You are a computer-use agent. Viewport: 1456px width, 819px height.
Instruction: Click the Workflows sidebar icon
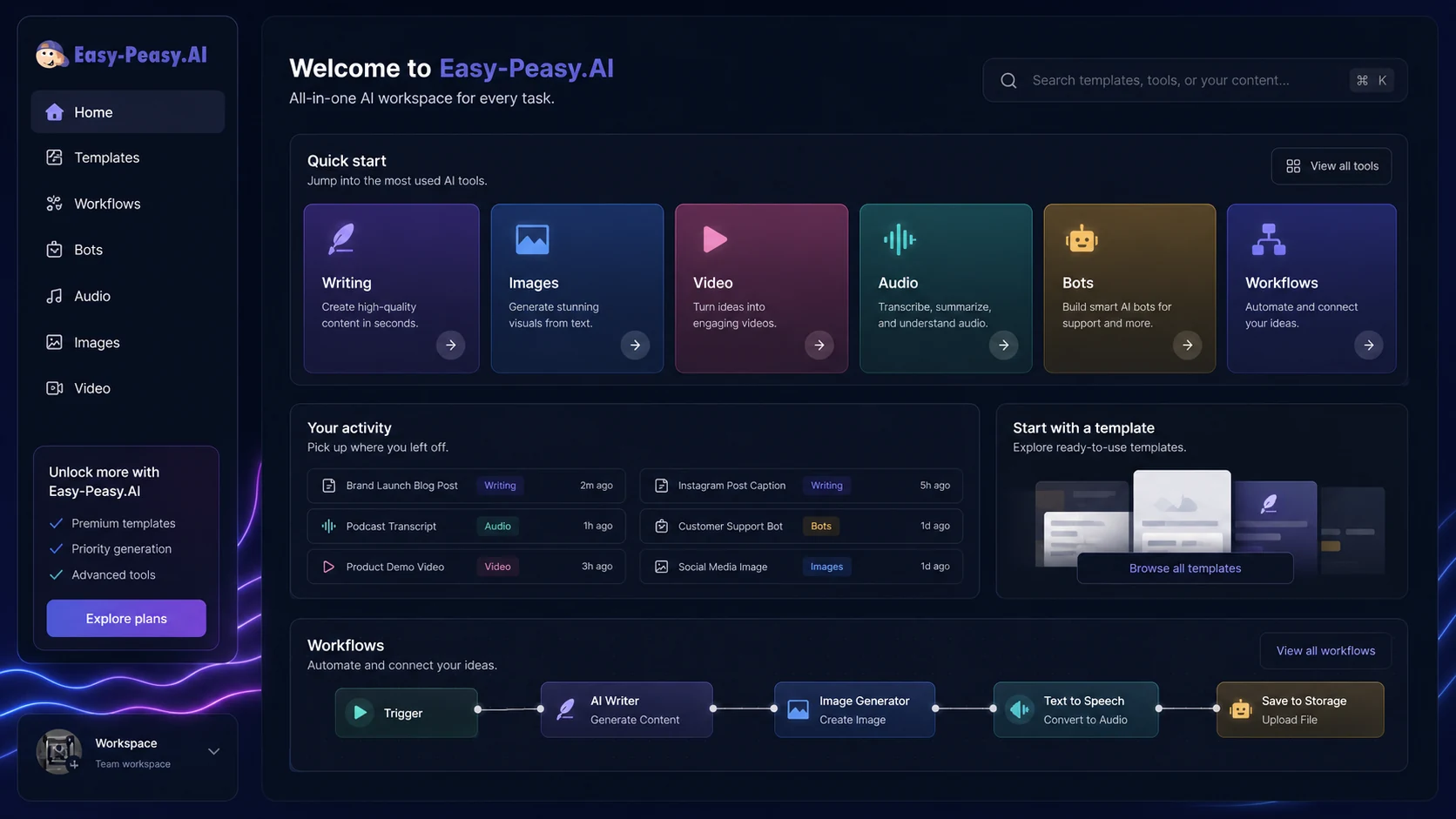pos(54,204)
